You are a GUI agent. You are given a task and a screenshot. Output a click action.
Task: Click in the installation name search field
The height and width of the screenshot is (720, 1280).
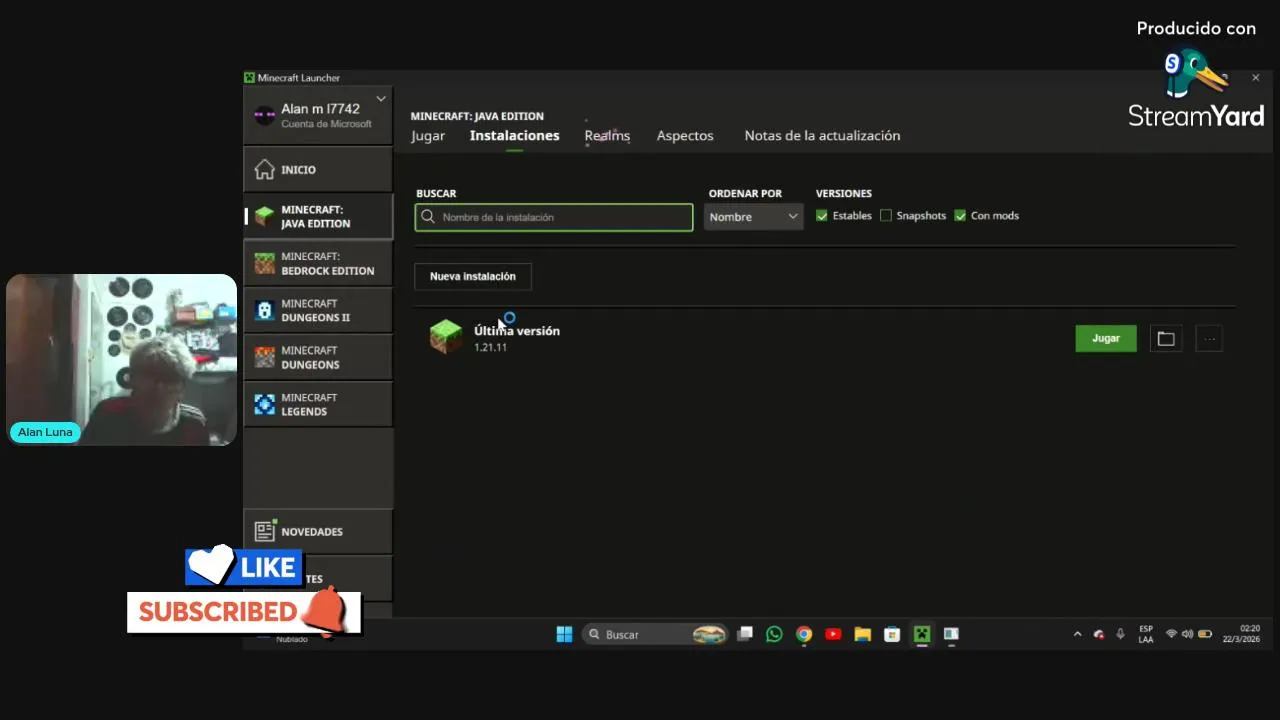click(x=554, y=217)
